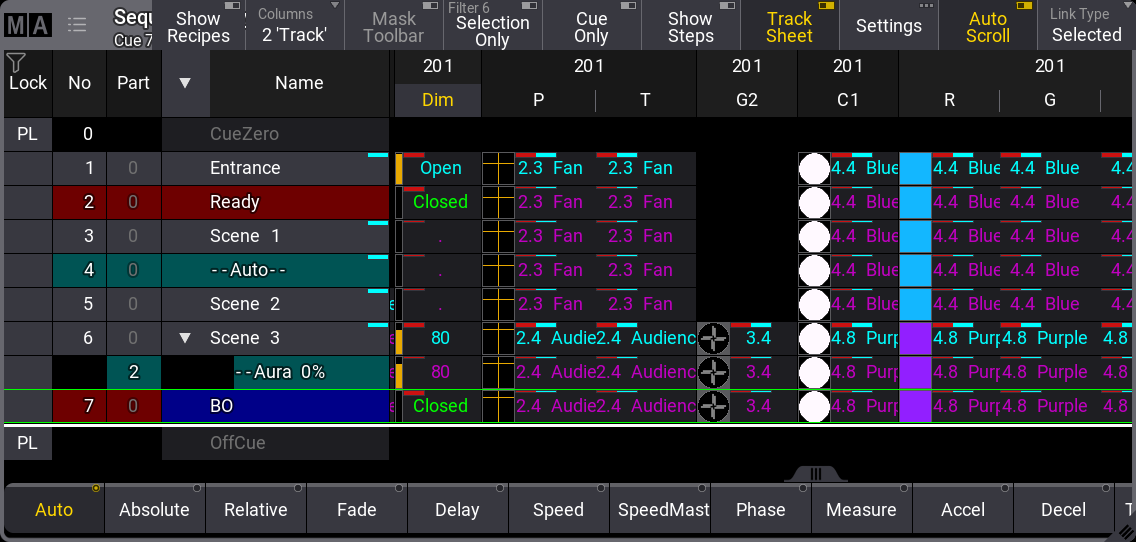
Task: Open the Columns 2 'Track' dropdown
Action: click(x=293, y=26)
